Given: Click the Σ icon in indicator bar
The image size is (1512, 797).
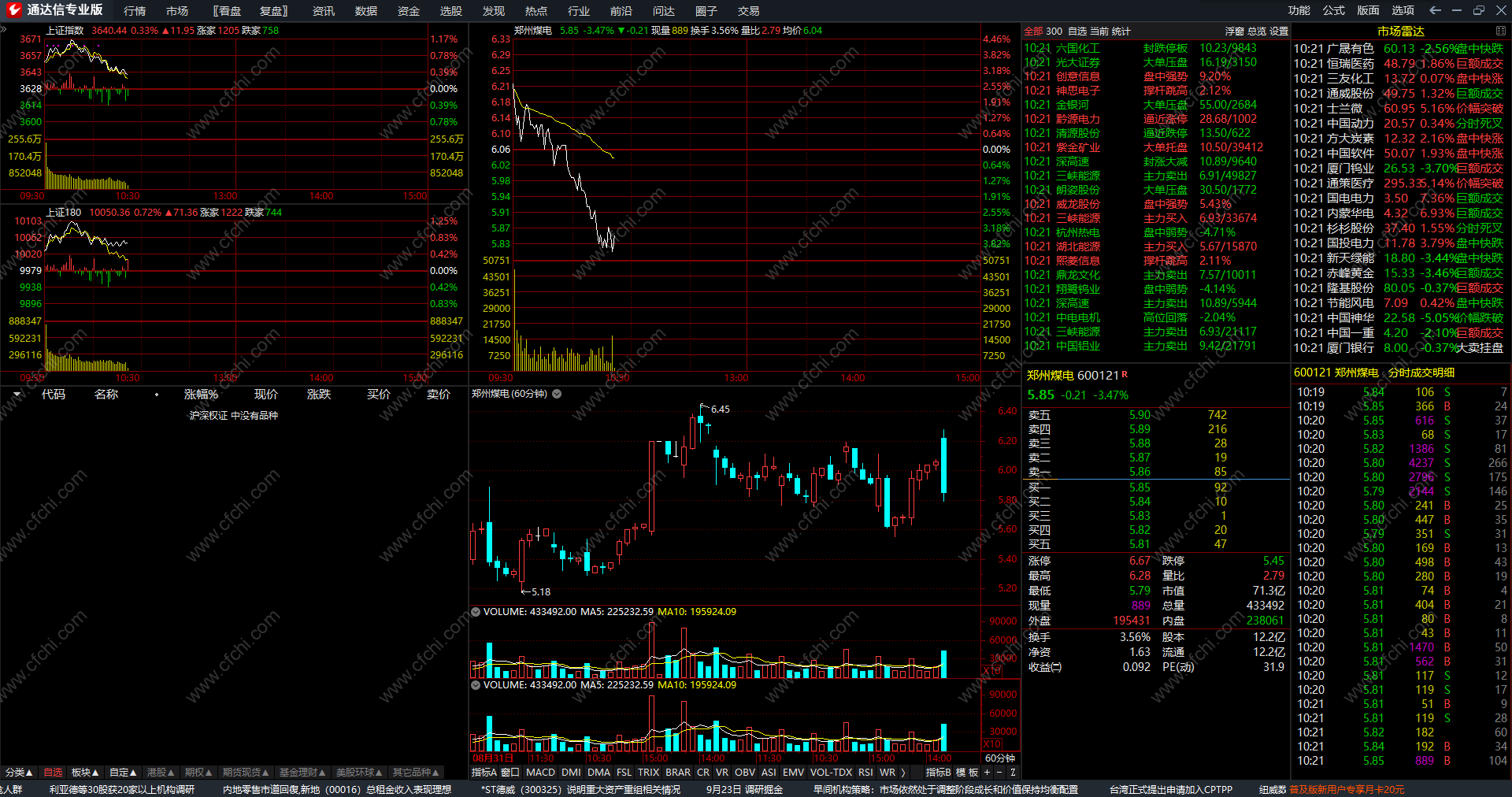Looking at the screenshot, I should tap(1013, 773).
